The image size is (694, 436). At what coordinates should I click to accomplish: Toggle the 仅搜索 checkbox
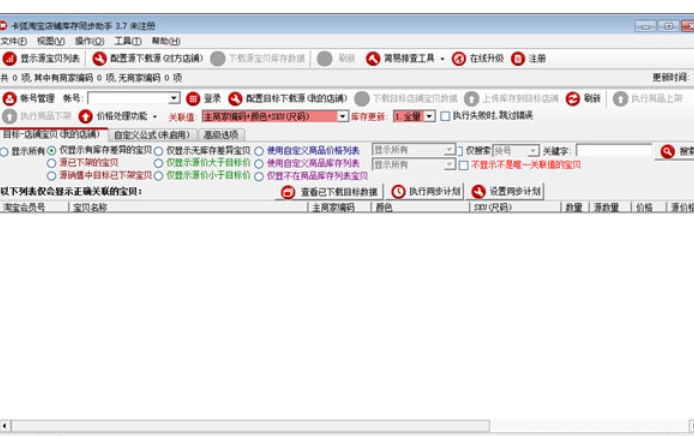(460, 151)
